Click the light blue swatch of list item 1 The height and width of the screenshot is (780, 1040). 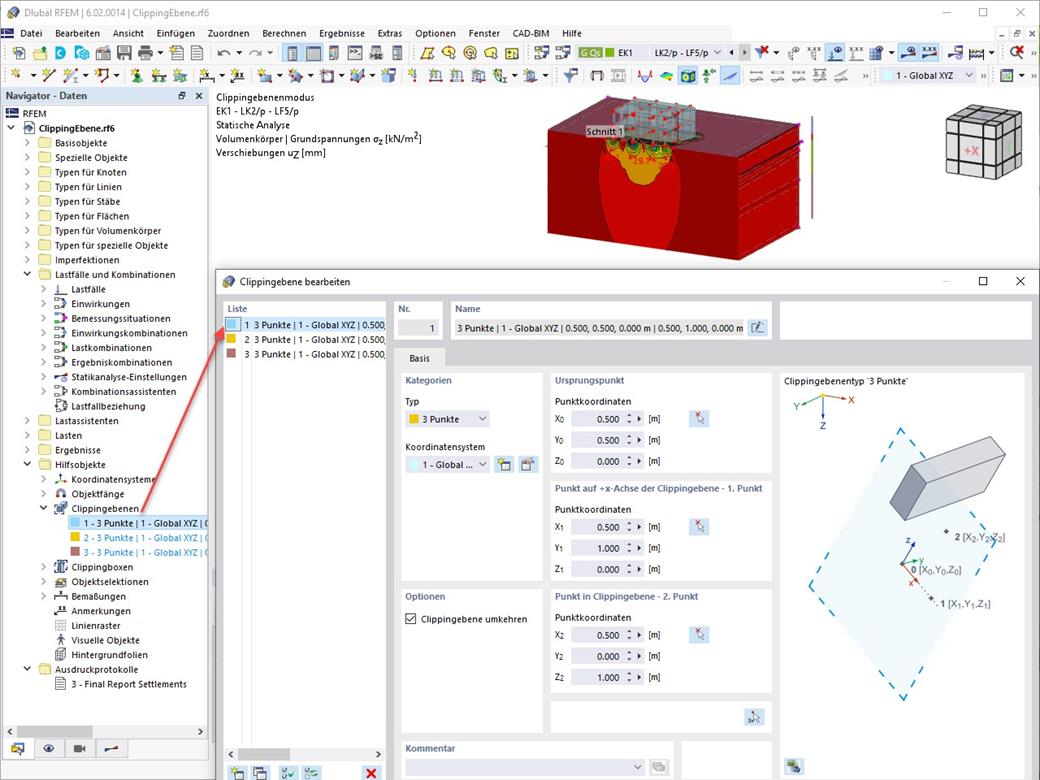click(231, 324)
